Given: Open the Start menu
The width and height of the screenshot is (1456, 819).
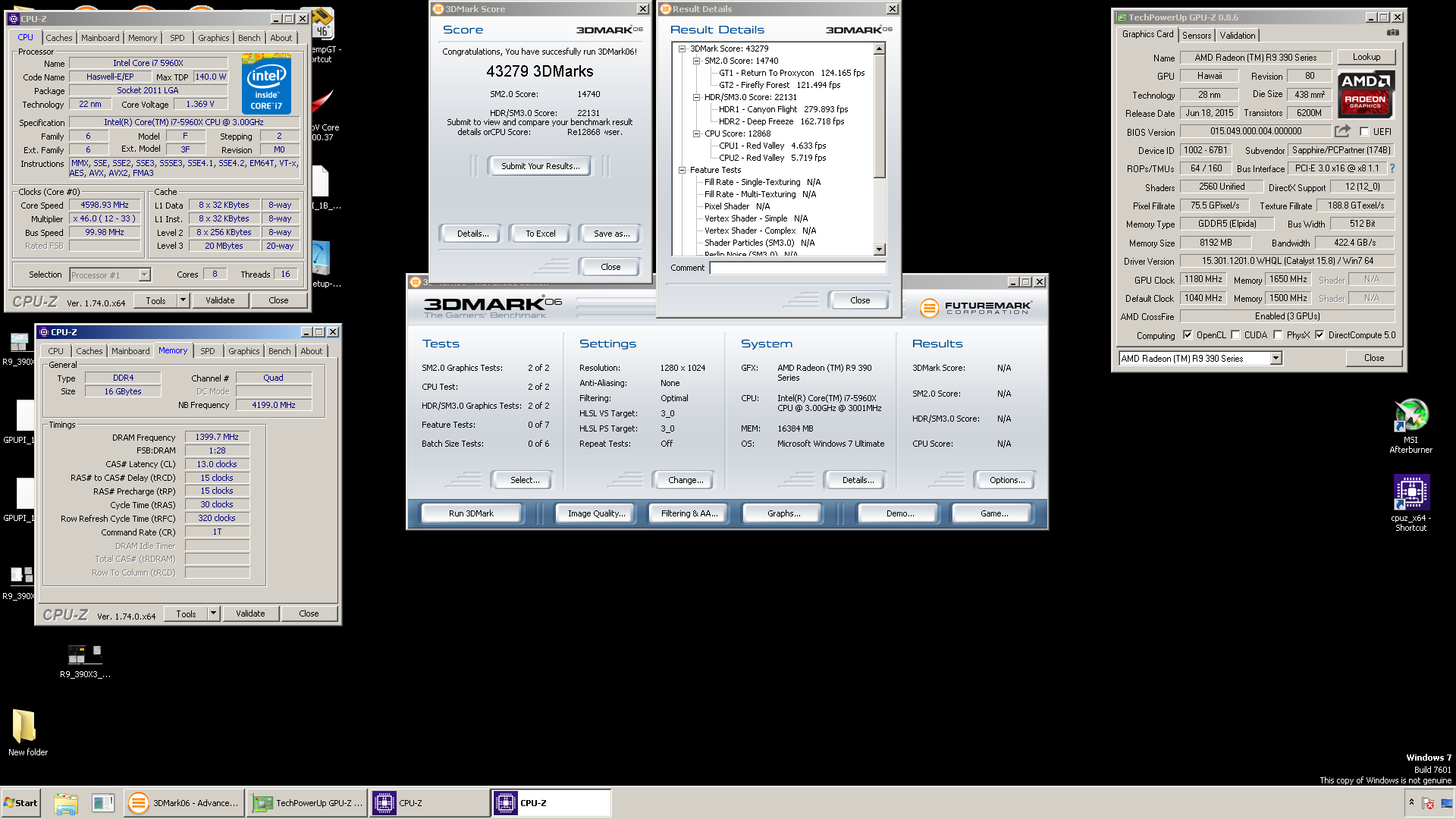Looking at the screenshot, I should (21, 802).
